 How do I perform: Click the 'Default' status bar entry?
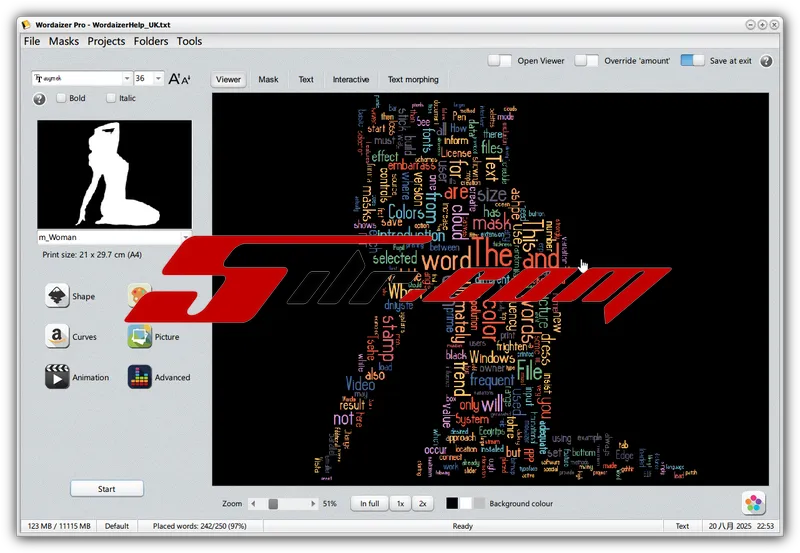click(x=117, y=526)
